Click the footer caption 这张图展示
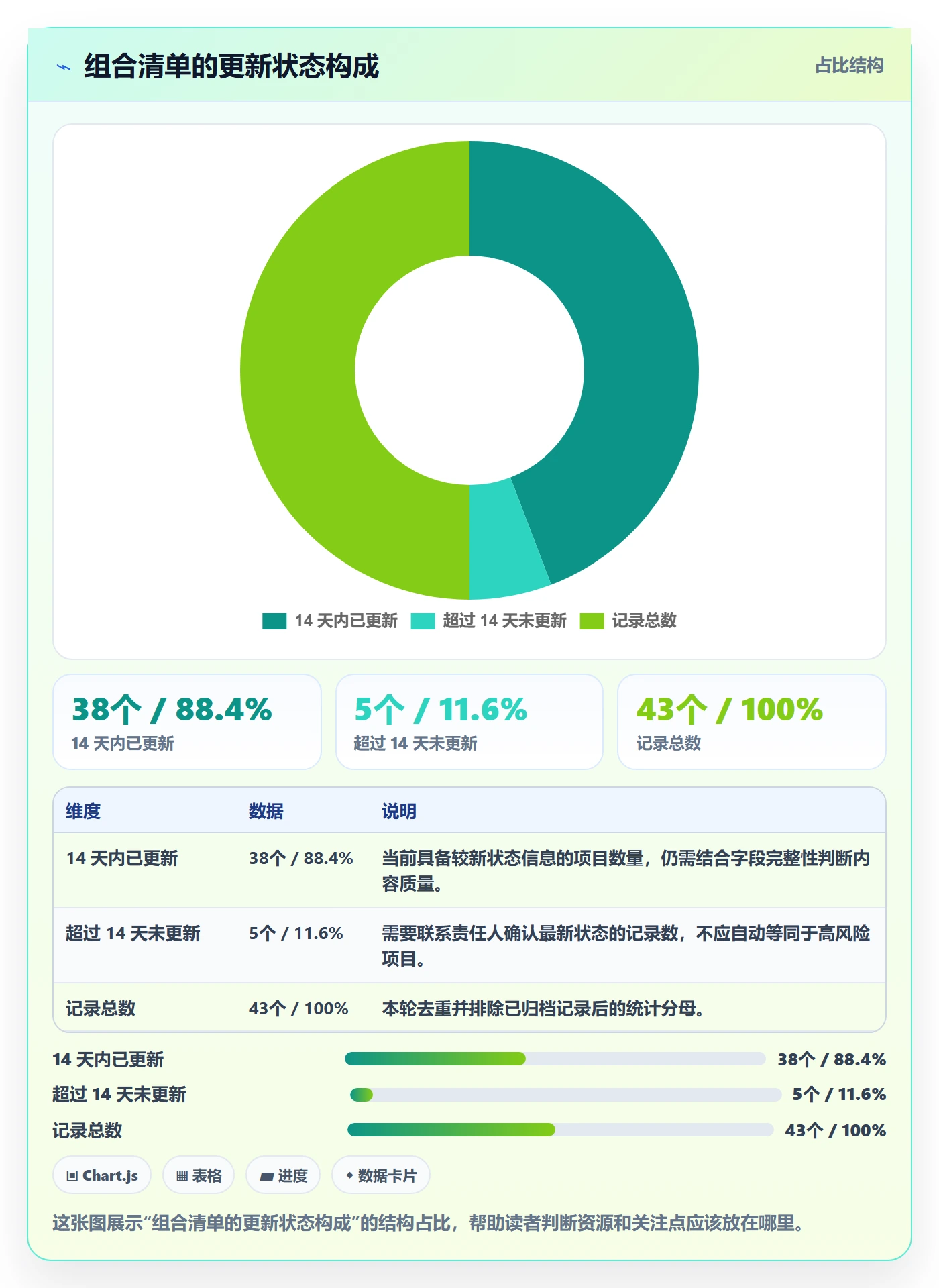Image resolution: width=939 pixels, height=1288 pixels. coord(428,1223)
